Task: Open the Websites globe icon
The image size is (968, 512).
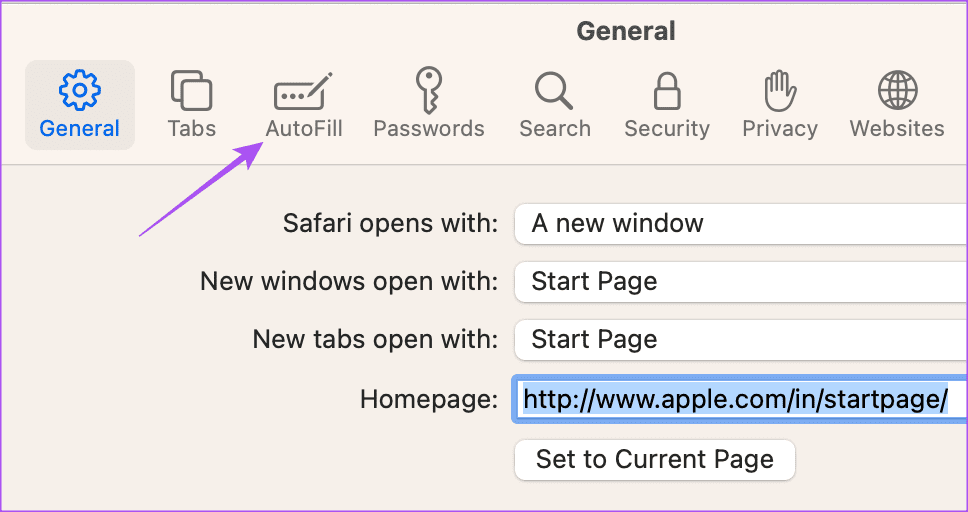Action: click(898, 90)
